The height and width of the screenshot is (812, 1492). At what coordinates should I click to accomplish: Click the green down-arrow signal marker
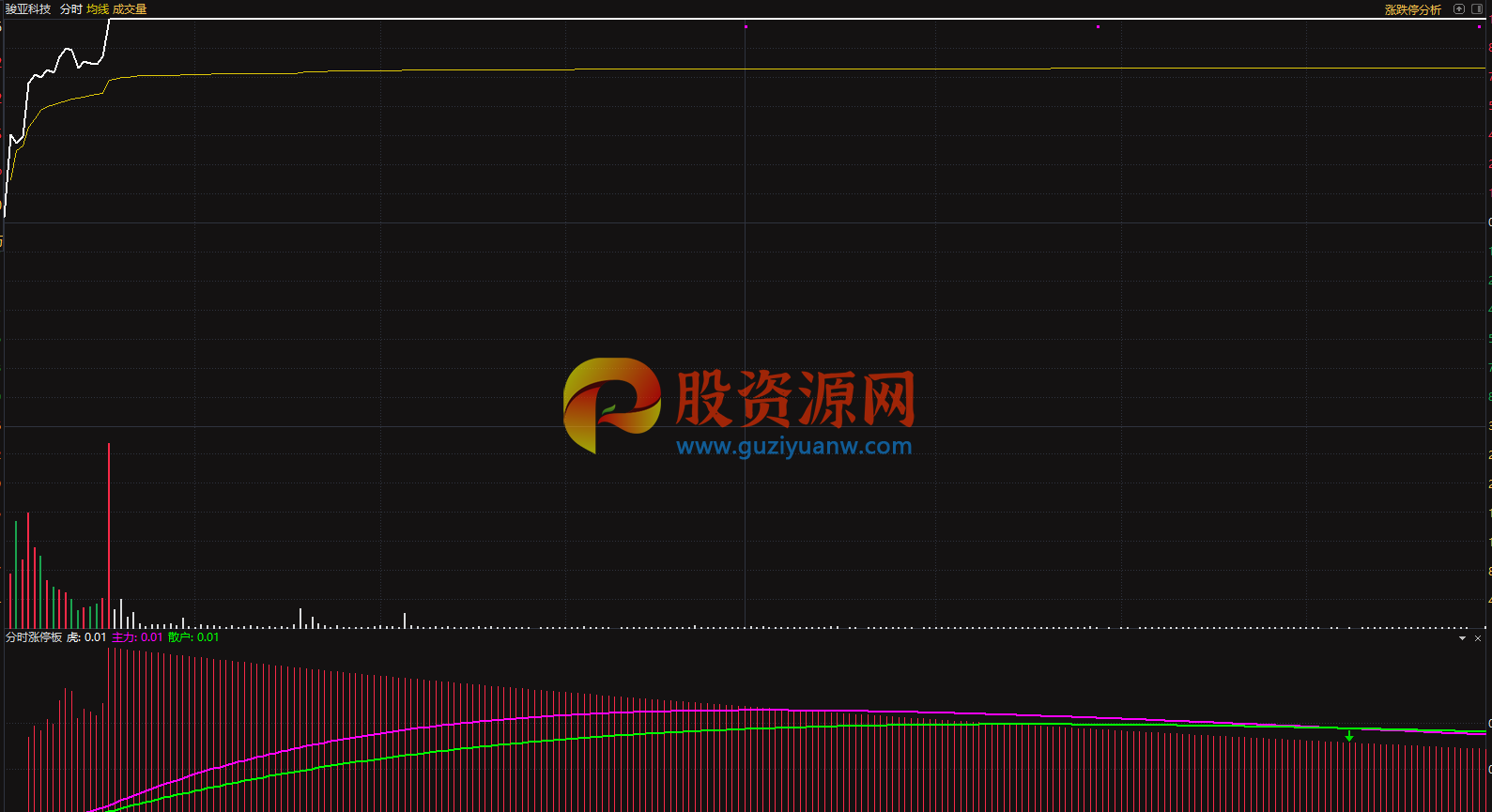(x=1349, y=736)
